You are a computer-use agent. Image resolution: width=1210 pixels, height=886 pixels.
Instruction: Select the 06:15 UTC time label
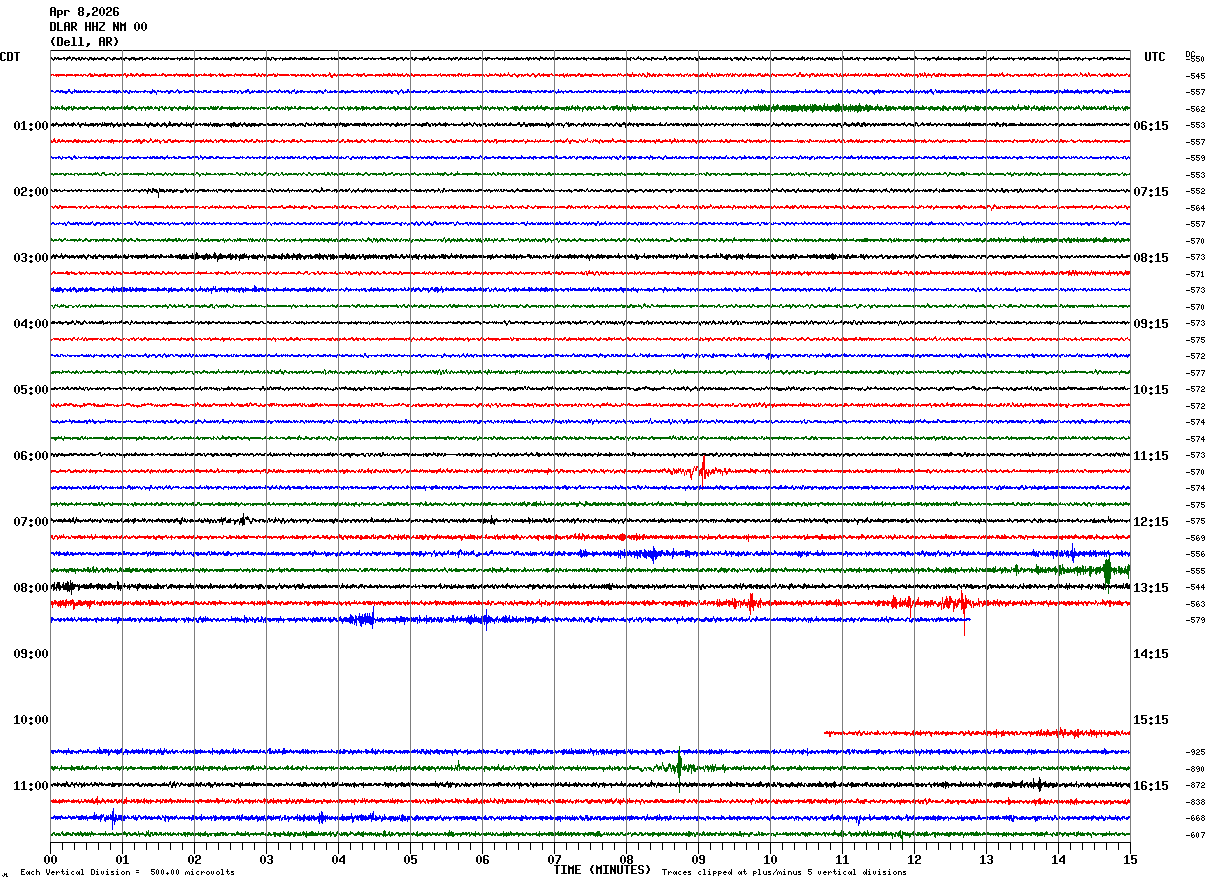pyautogui.click(x=1150, y=126)
